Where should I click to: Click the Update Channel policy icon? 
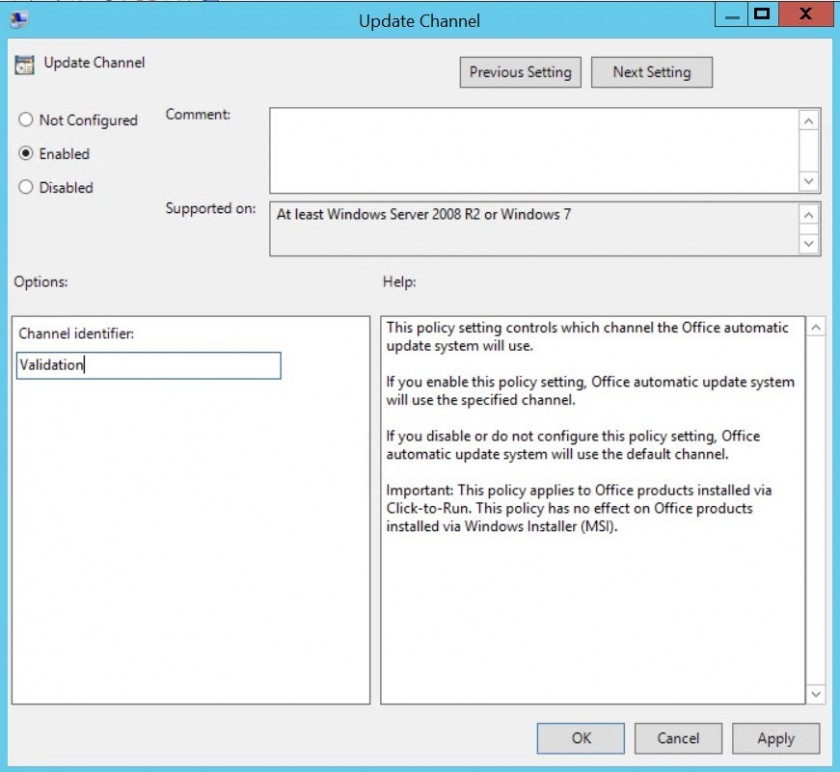pos(24,64)
